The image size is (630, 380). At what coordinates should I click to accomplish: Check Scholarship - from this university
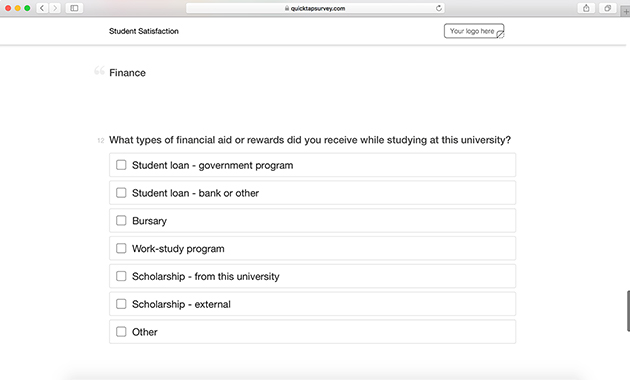pyautogui.click(x=121, y=276)
